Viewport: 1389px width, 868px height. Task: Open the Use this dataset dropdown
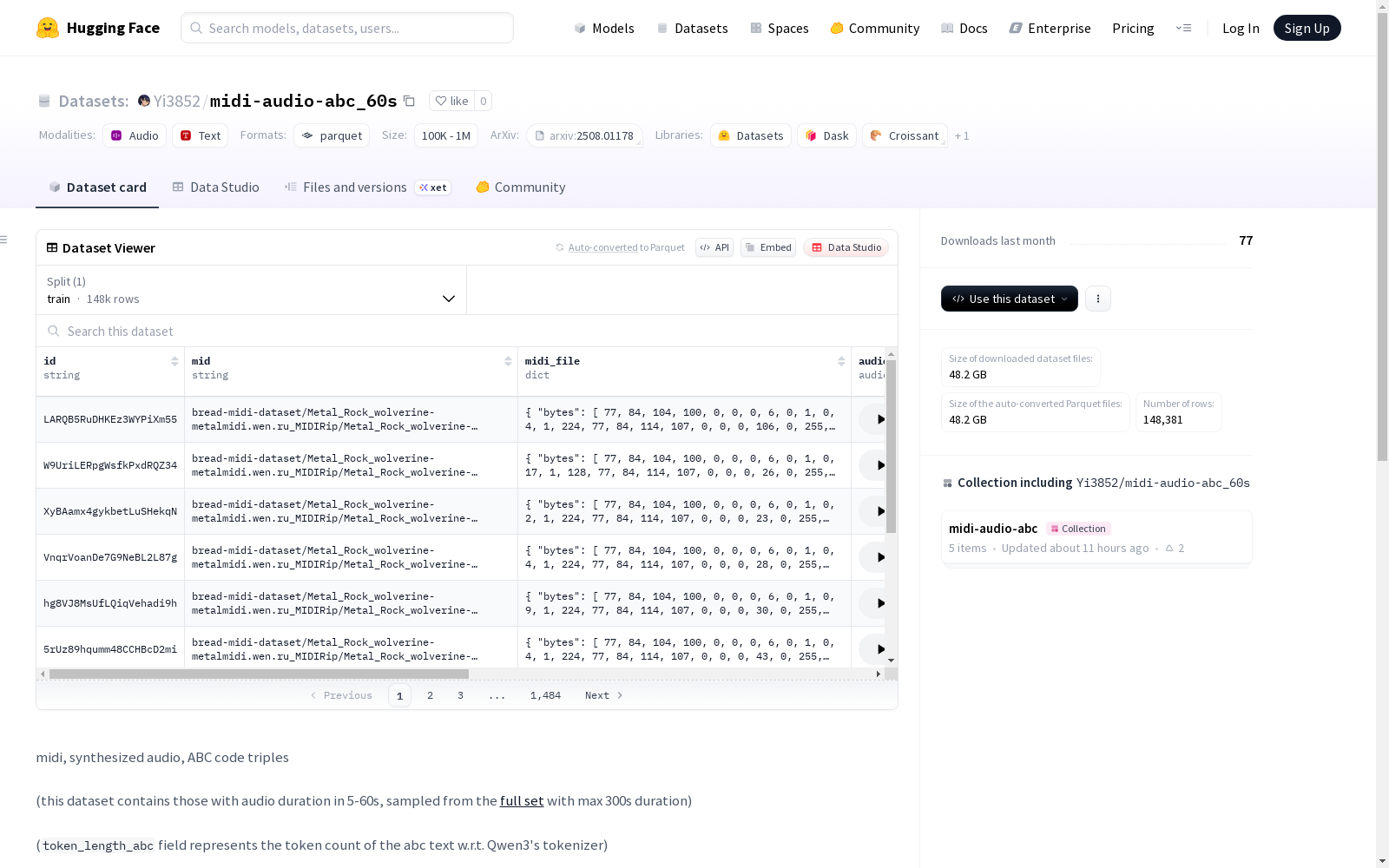click(x=1010, y=299)
